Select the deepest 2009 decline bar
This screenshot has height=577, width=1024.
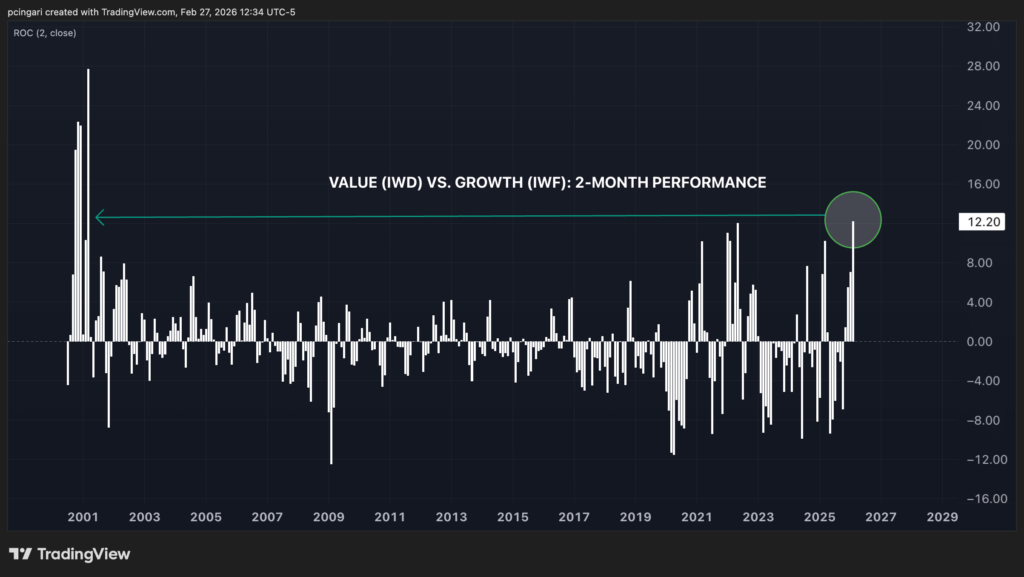[x=331, y=410]
